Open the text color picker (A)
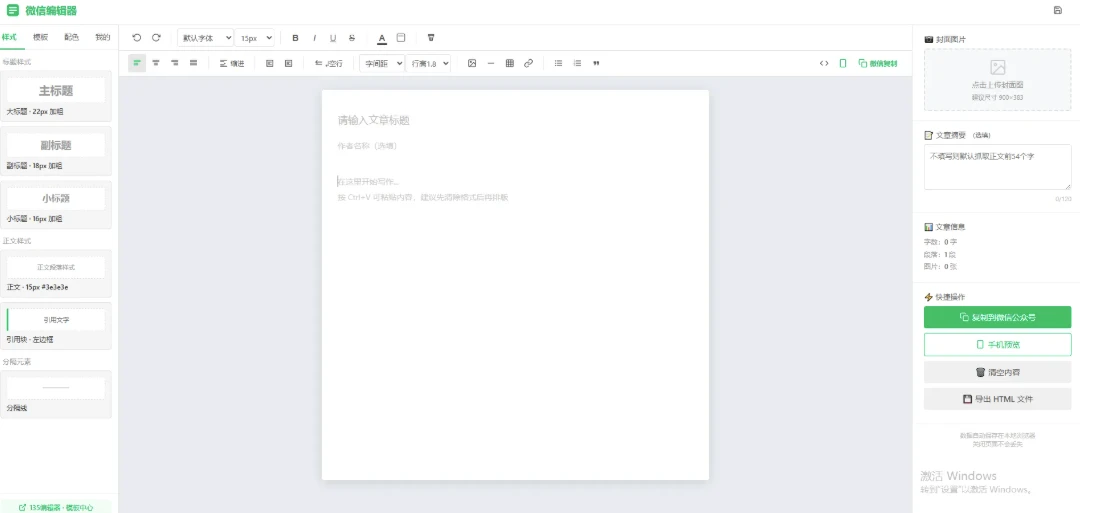This screenshot has height=513, width=1093. click(x=382, y=38)
